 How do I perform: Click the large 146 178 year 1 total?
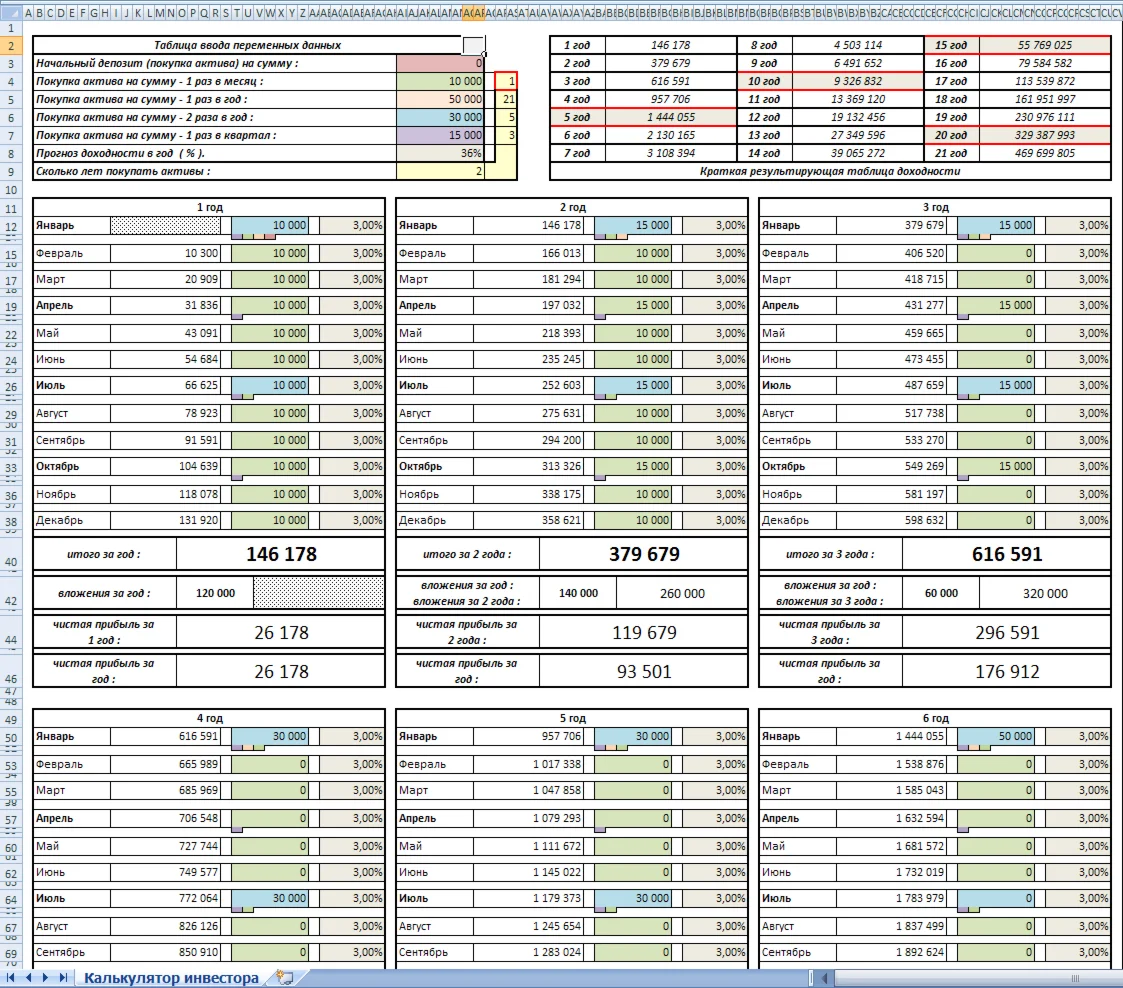tap(281, 554)
